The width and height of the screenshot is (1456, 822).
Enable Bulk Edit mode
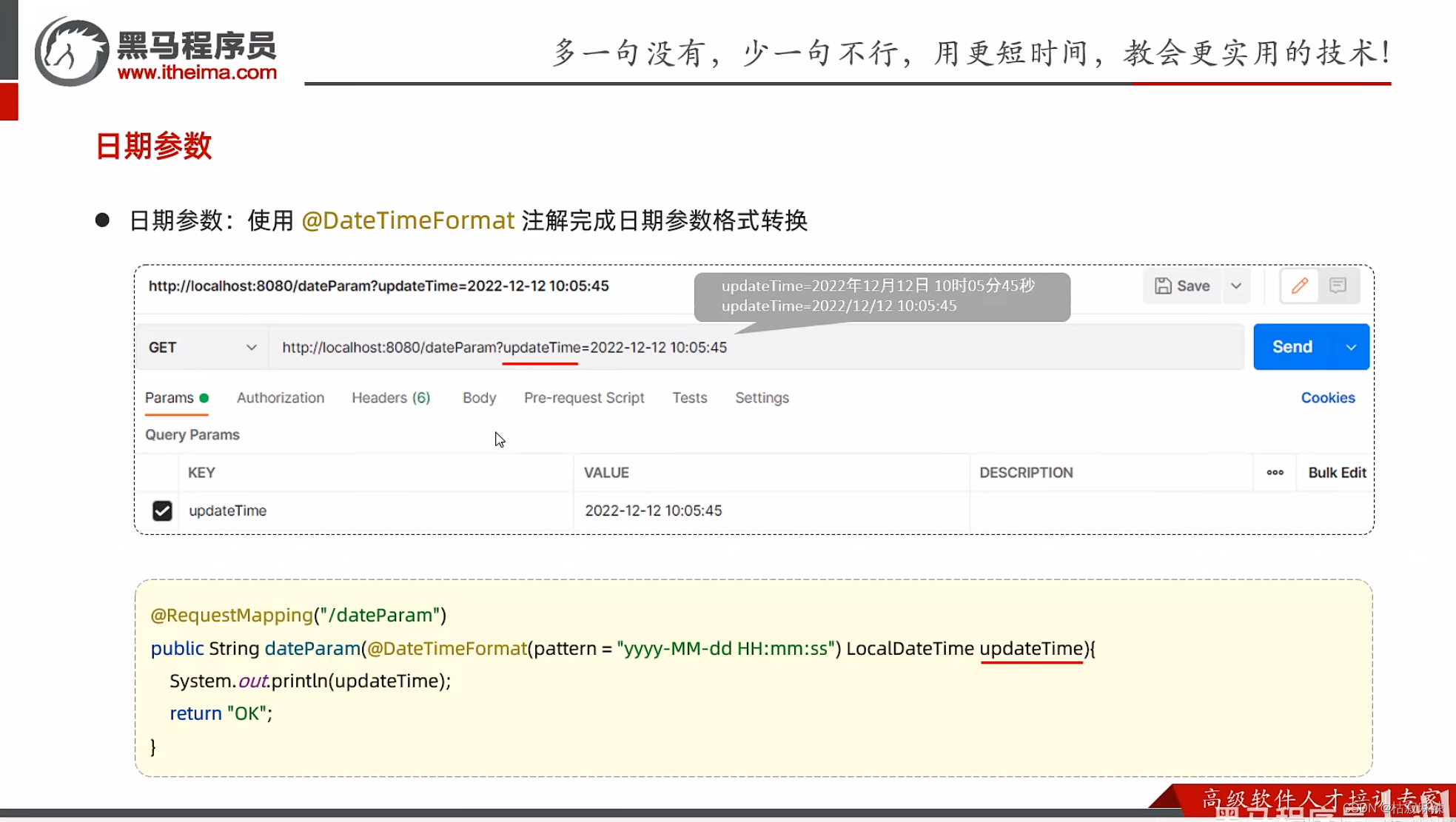(1337, 472)
